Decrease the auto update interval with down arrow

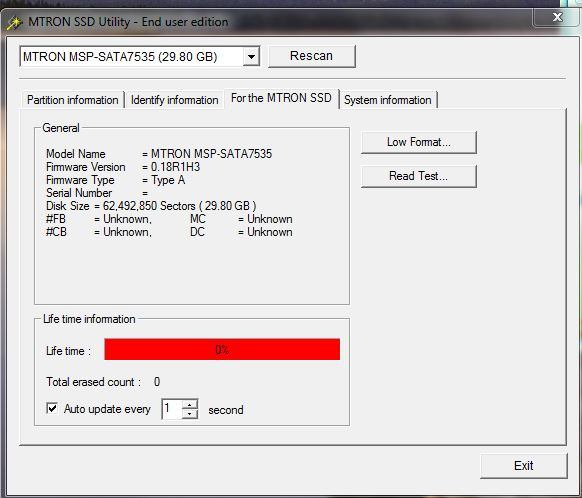(x=190, y=413)
